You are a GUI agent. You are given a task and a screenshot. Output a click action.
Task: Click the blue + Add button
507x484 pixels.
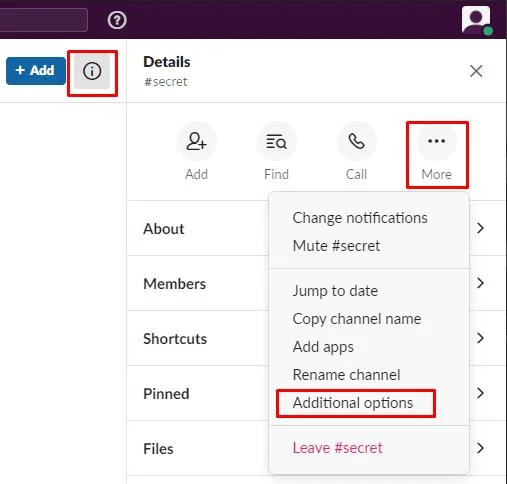(36, 71)
